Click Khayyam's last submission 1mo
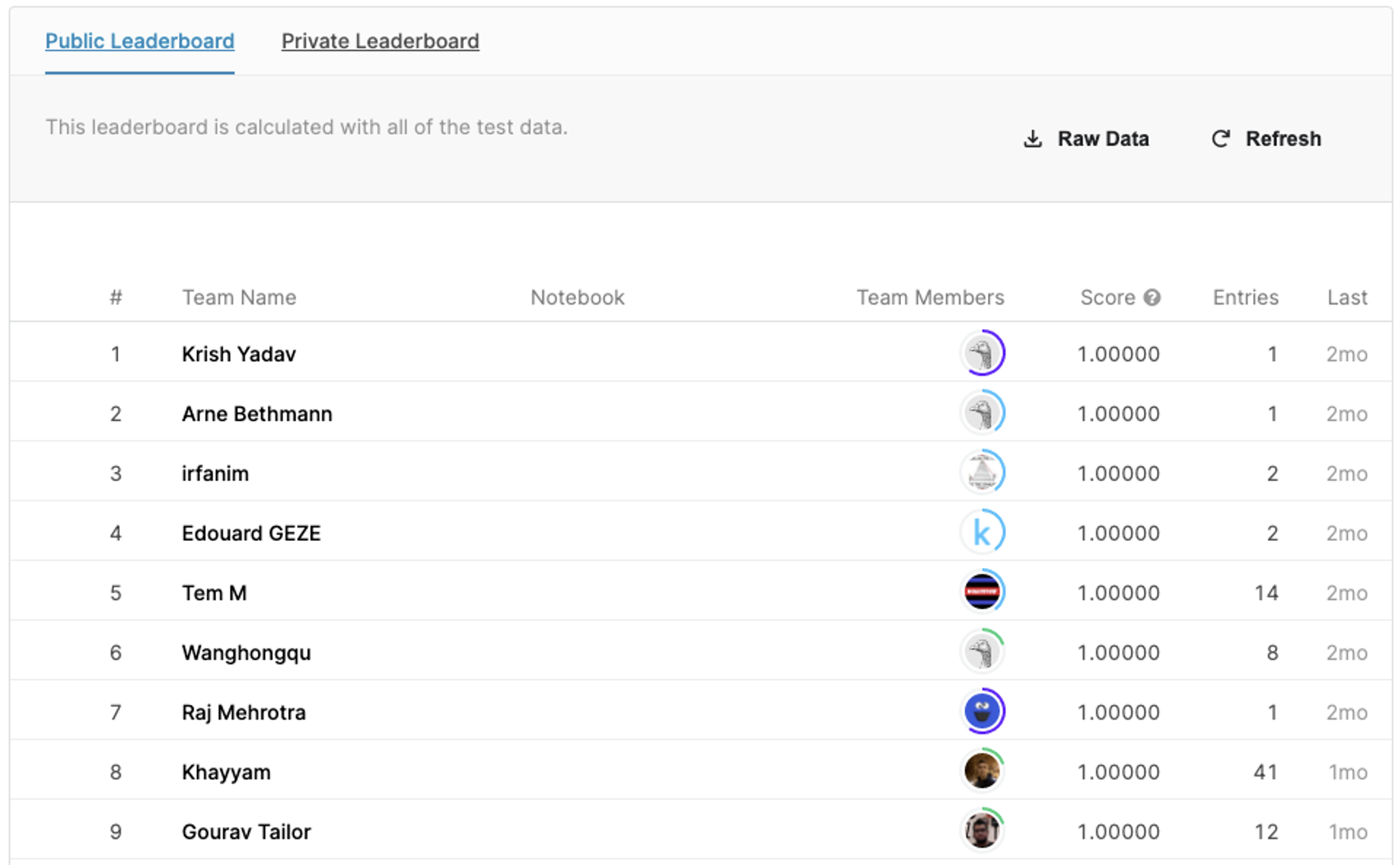The image size is (1400, 865). click(1347, 772)
